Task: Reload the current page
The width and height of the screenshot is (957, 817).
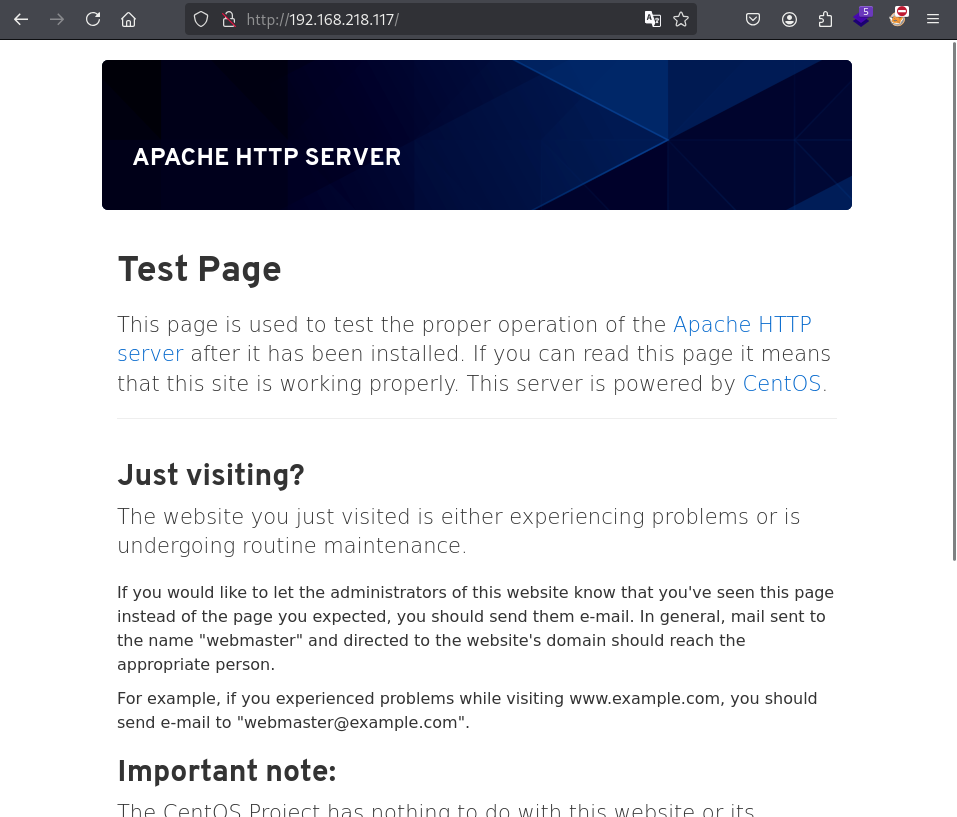Action: click(x=93, y=20)
